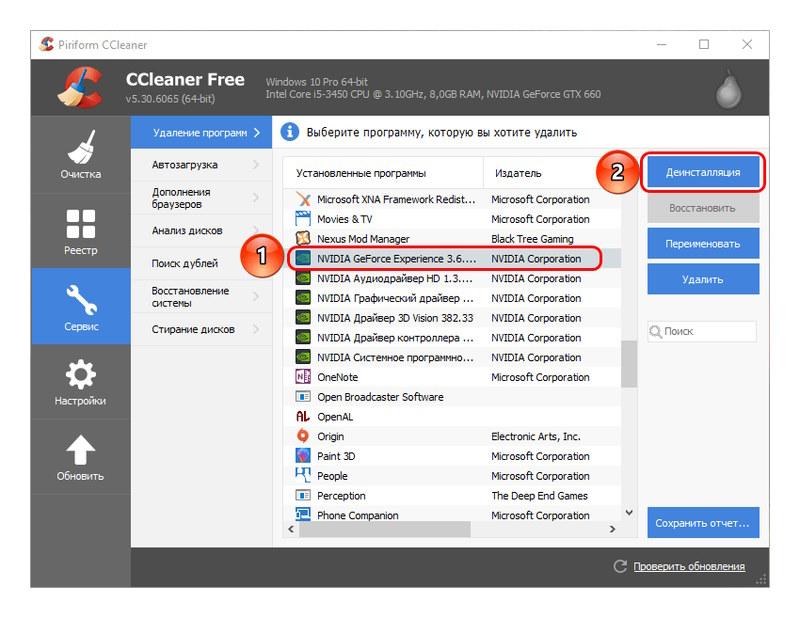Click the scroll left arrow
Image resolution: width=800 pixels, height=618 pixels.
coord(291,529)
